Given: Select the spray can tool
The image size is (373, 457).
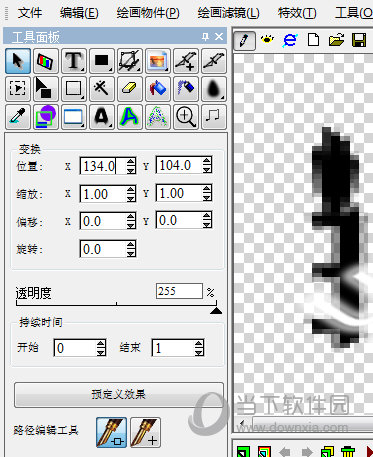Looking at the screenshot, I should (186, 89).
